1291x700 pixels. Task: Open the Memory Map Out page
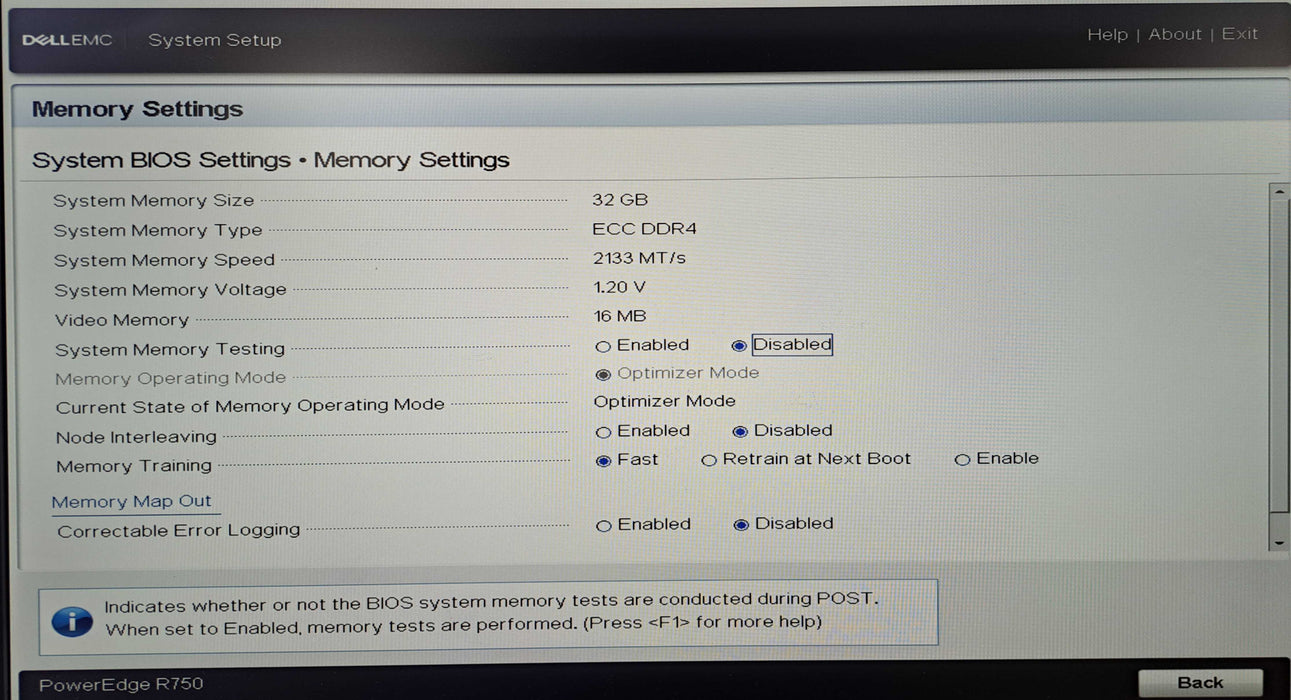point(134,501)
